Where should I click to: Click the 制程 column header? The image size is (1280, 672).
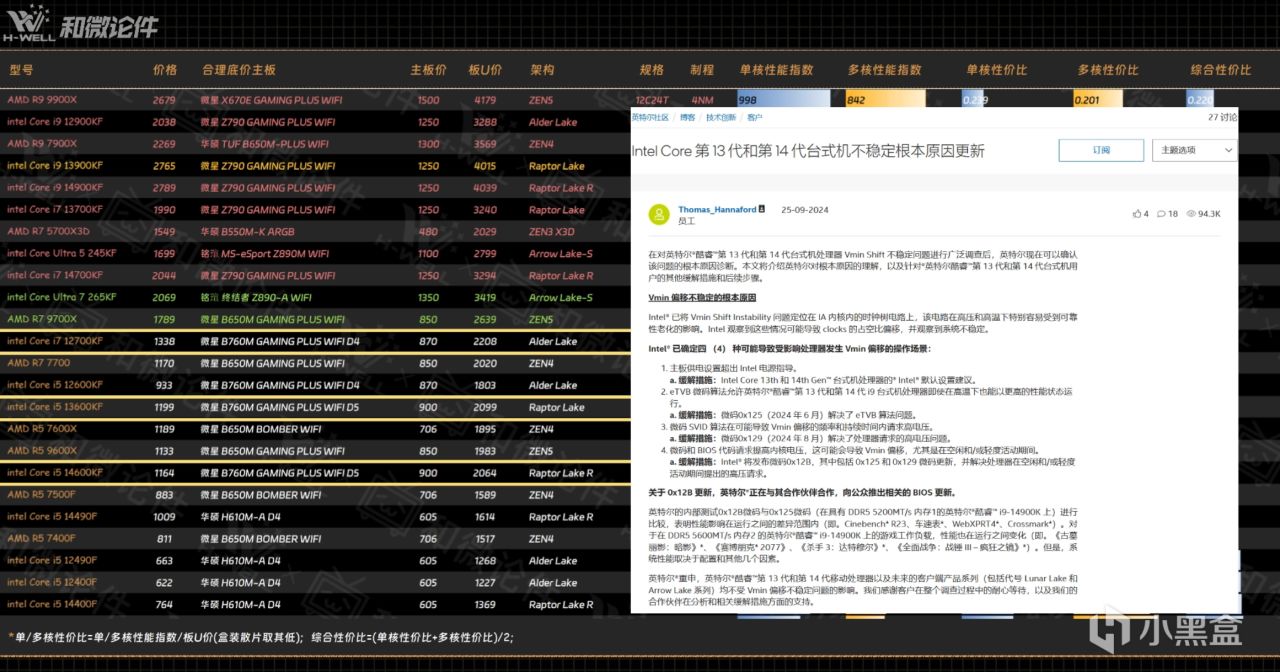click(x=702, y=70)
